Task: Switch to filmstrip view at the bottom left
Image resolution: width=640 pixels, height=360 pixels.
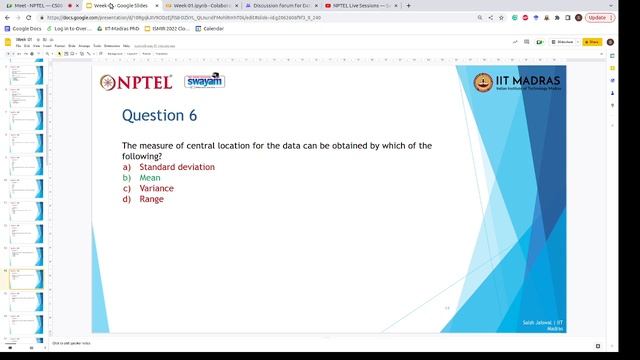Action: click(10, 348)
